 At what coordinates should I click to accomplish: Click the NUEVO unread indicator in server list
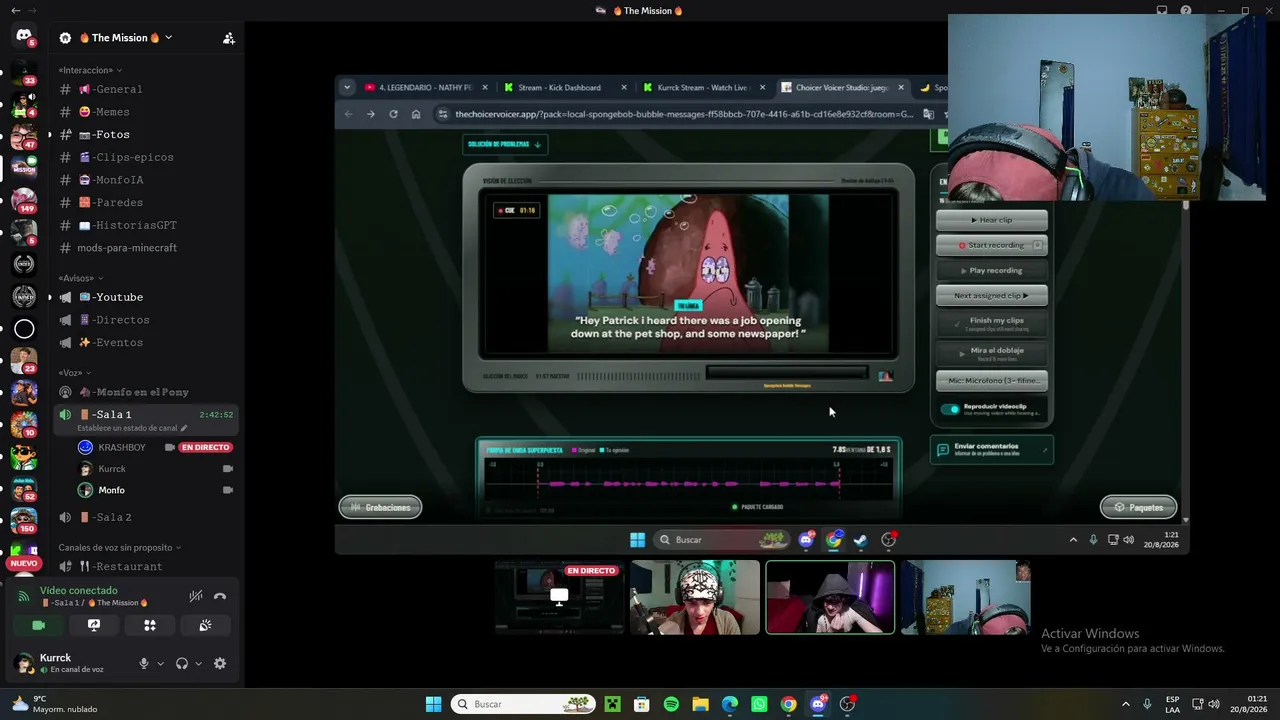pos(23,564)
